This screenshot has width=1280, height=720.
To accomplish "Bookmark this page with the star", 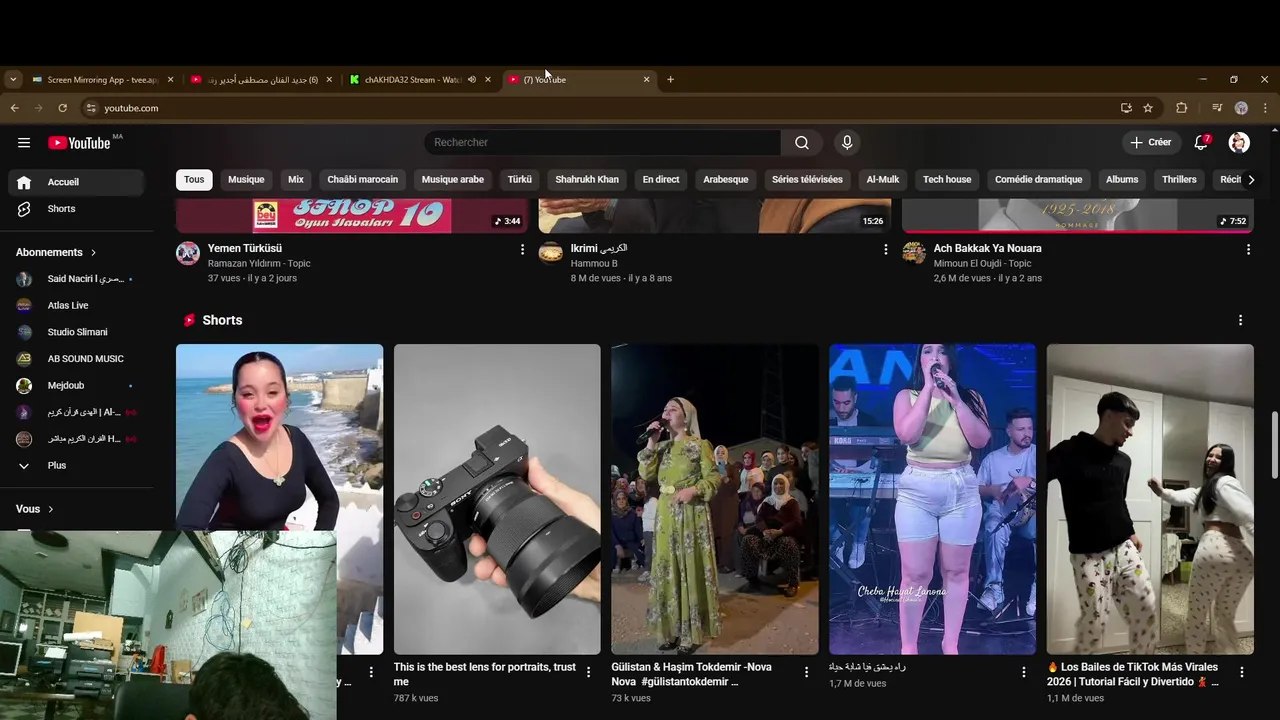I will click(x=1148, y=108).
